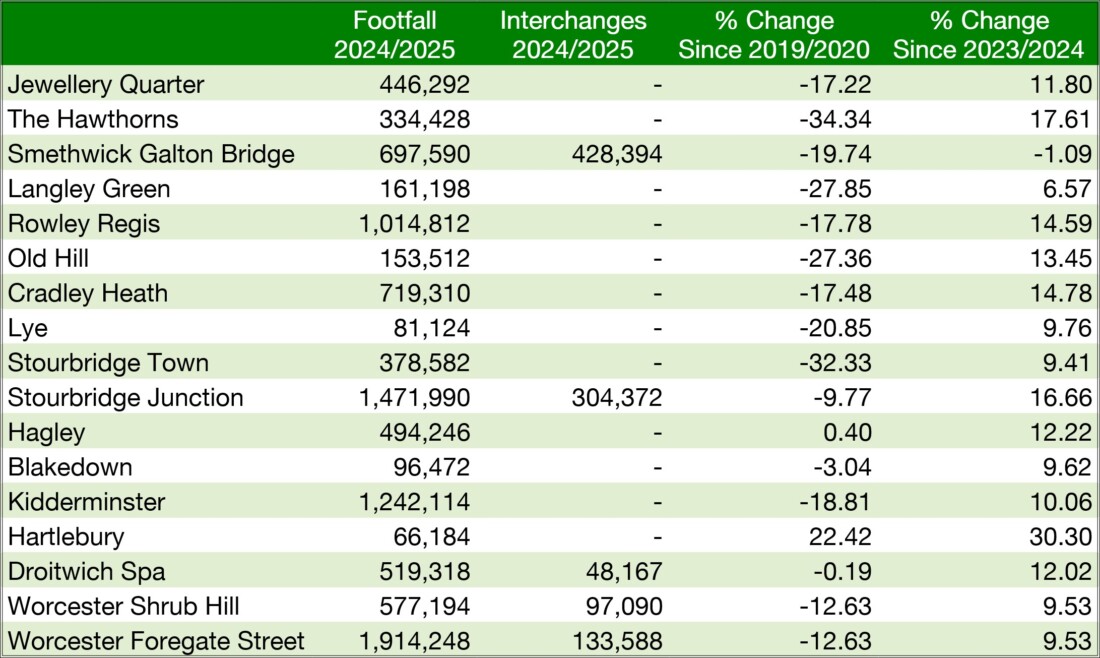Click the Interchanges 2024/2025 column header

573,34
